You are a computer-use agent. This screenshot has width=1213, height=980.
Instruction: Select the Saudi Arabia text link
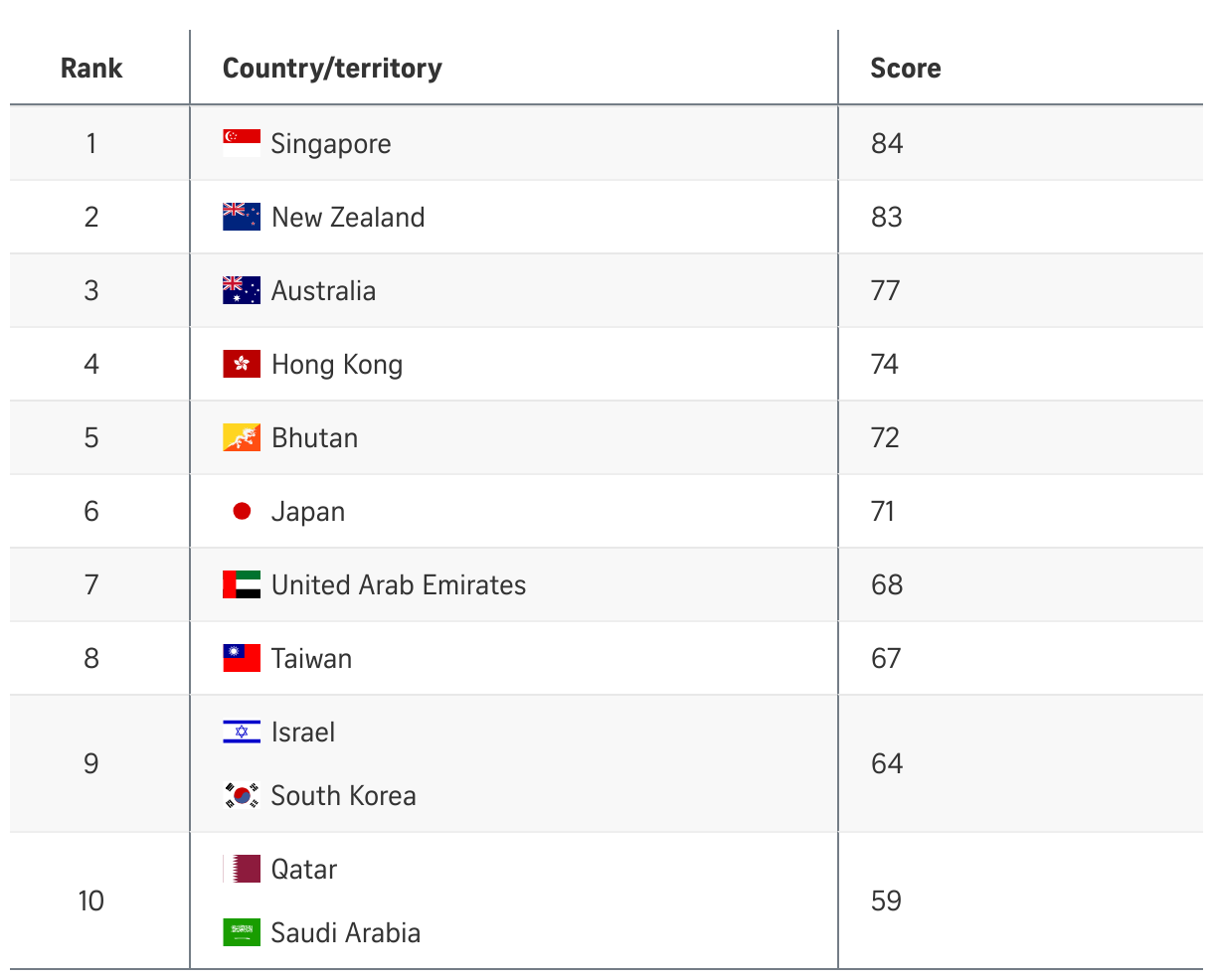coord(346,932)
